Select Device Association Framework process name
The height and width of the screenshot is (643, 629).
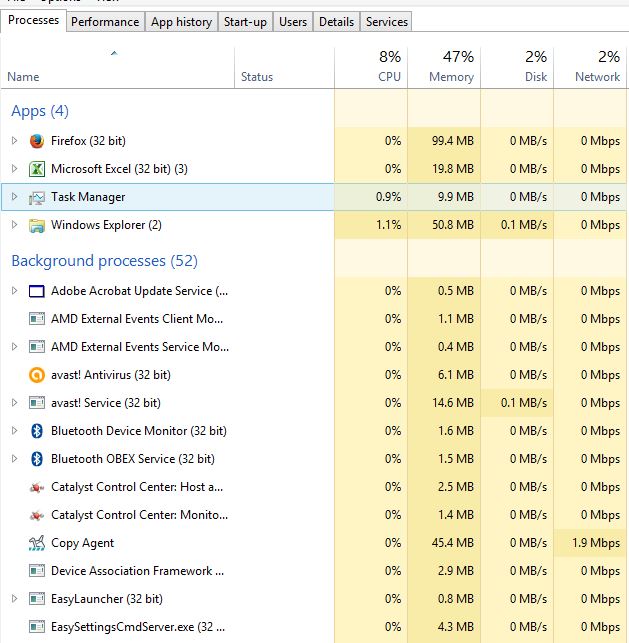point(137,571)
